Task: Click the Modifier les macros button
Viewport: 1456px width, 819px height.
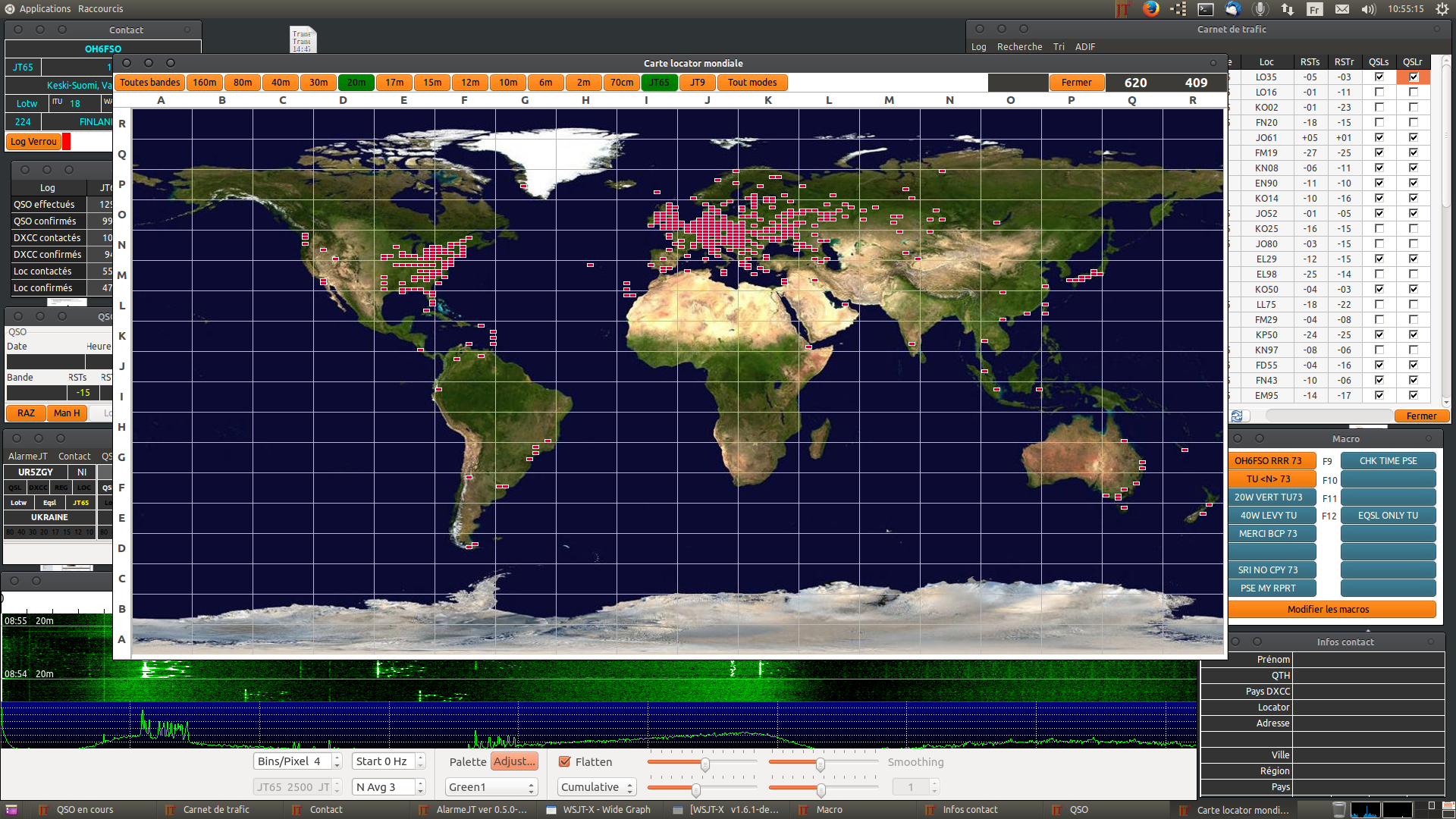Action: (x=1332, y=609)
